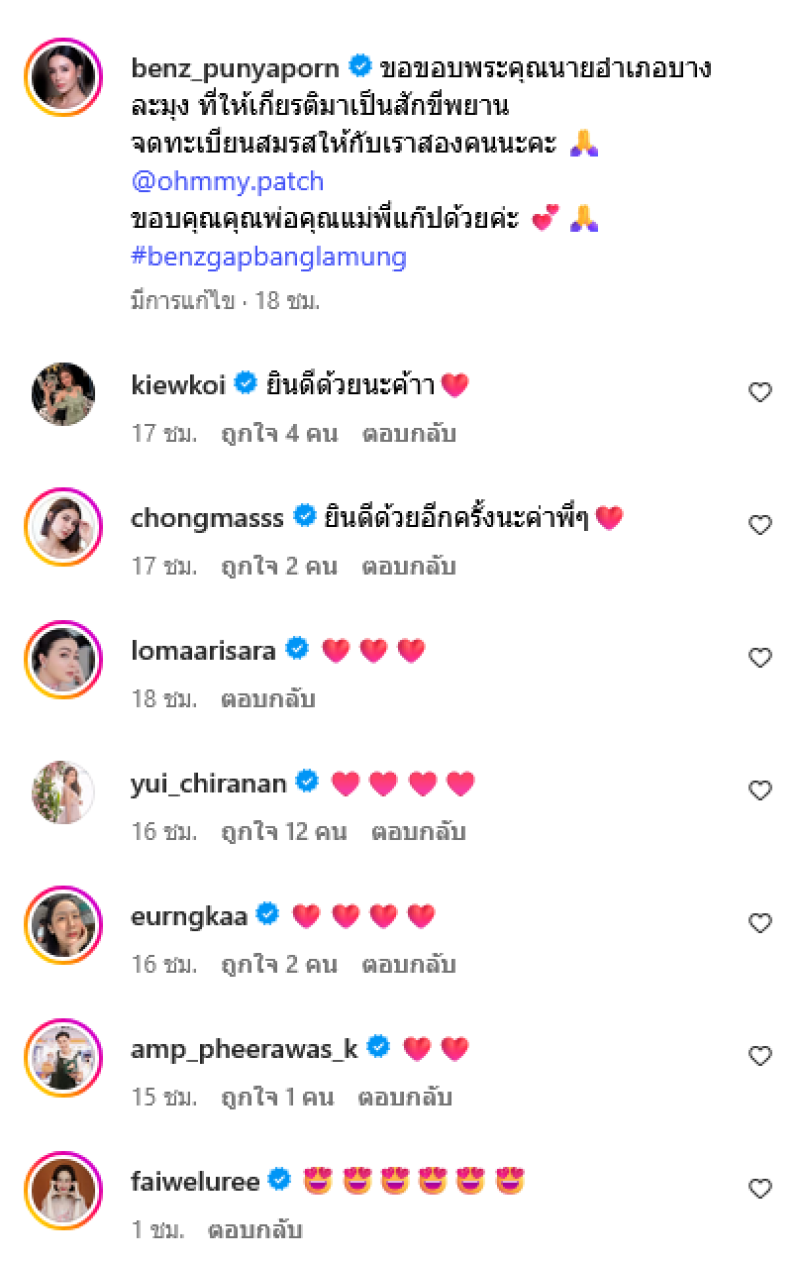Screen dimensions: 800x1262
Task: Reply to lomaarisara's comment
Action: [268, 699]
